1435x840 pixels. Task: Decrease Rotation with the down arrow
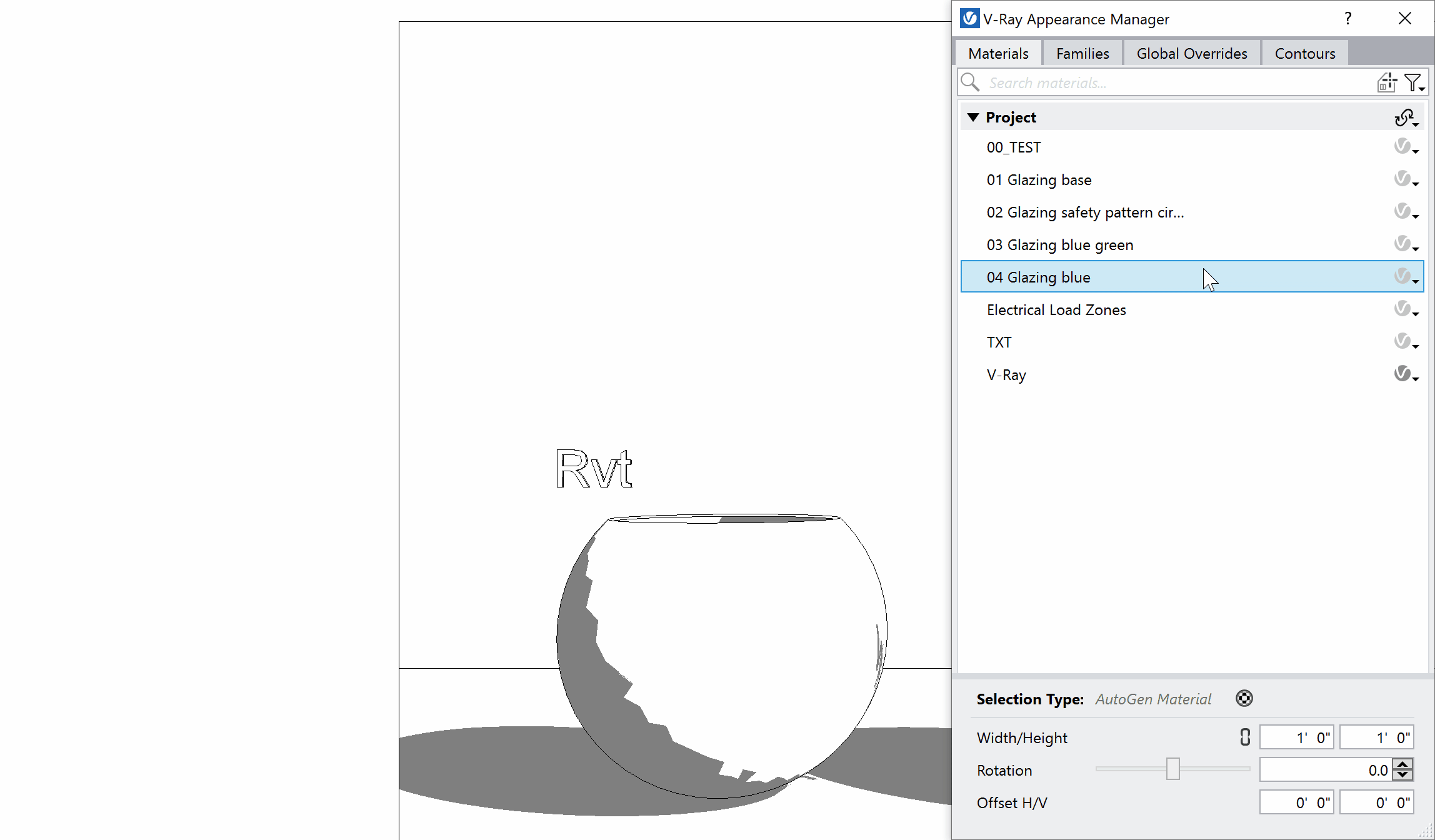tap(1403, 776)
